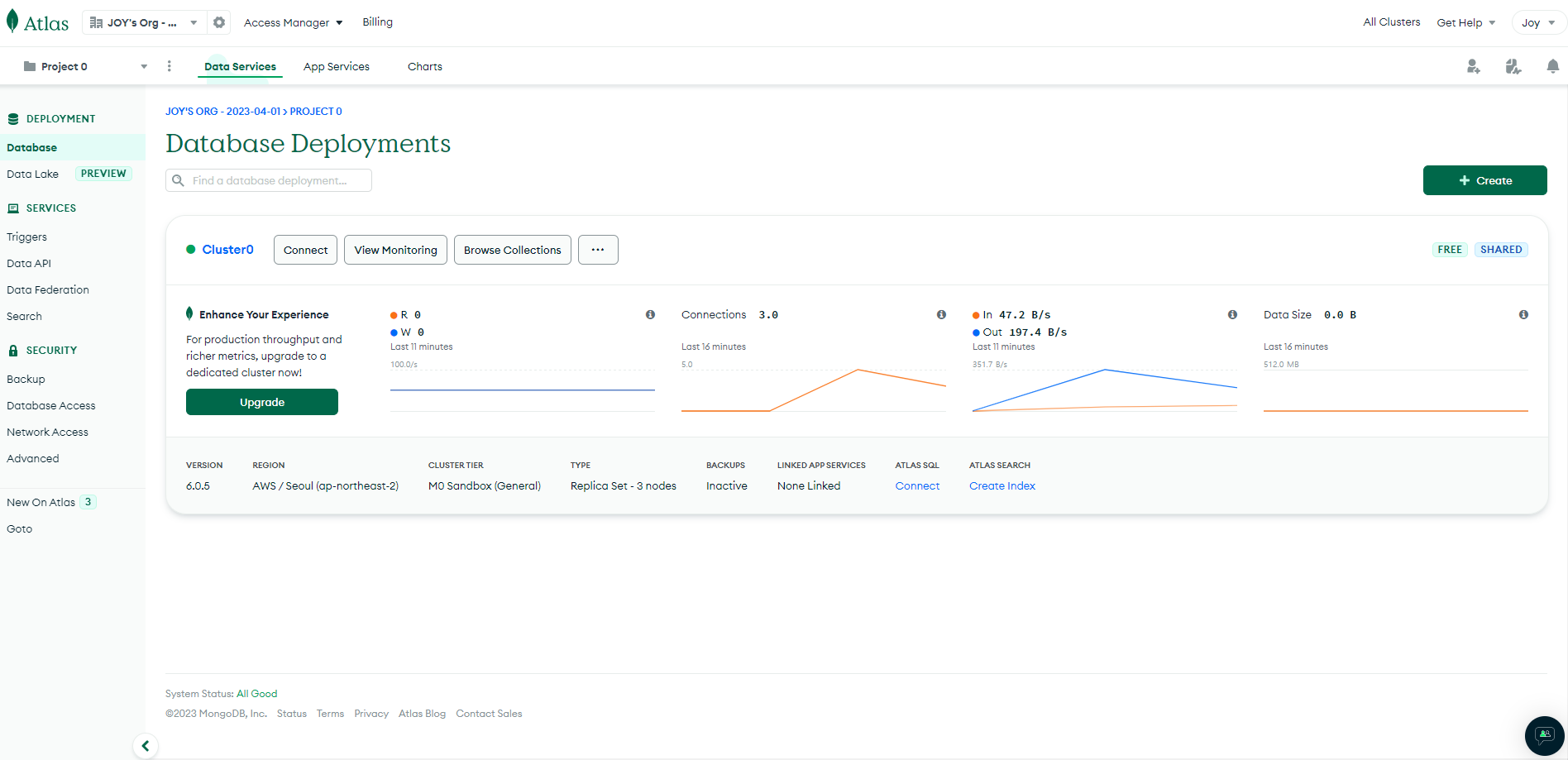The height and width of the screenshot is (760, 1568).
Task: Open the support chat bubble
Action: [1545, 735]
